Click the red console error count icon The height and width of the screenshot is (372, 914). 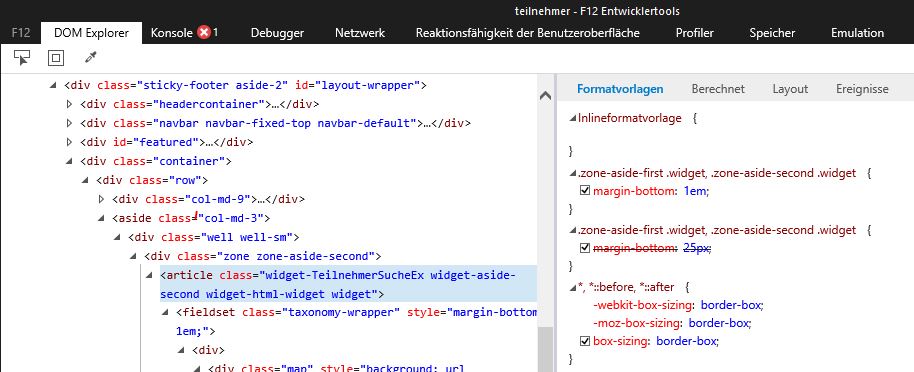pyautogui.click(x=203, y=33)
